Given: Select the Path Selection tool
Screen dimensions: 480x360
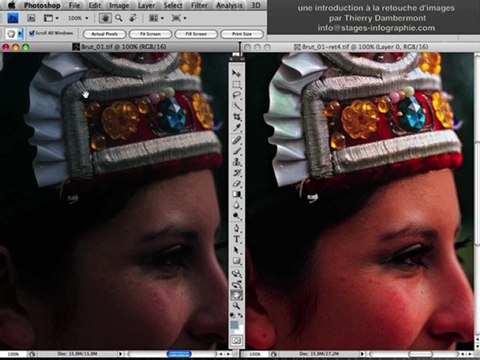Looking at the screenshot, I should [x=236, y=250].
